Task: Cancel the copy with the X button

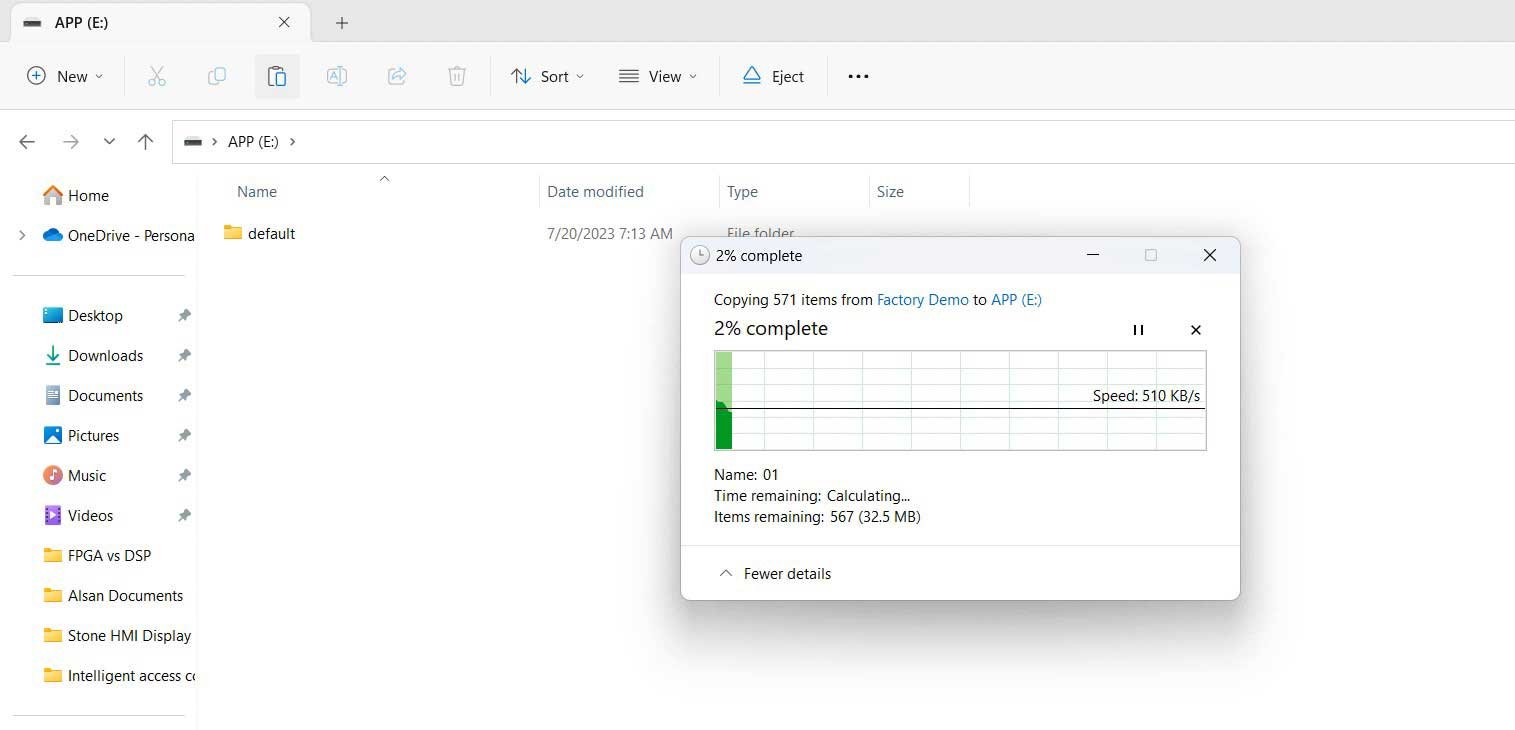Action: 1195,330
